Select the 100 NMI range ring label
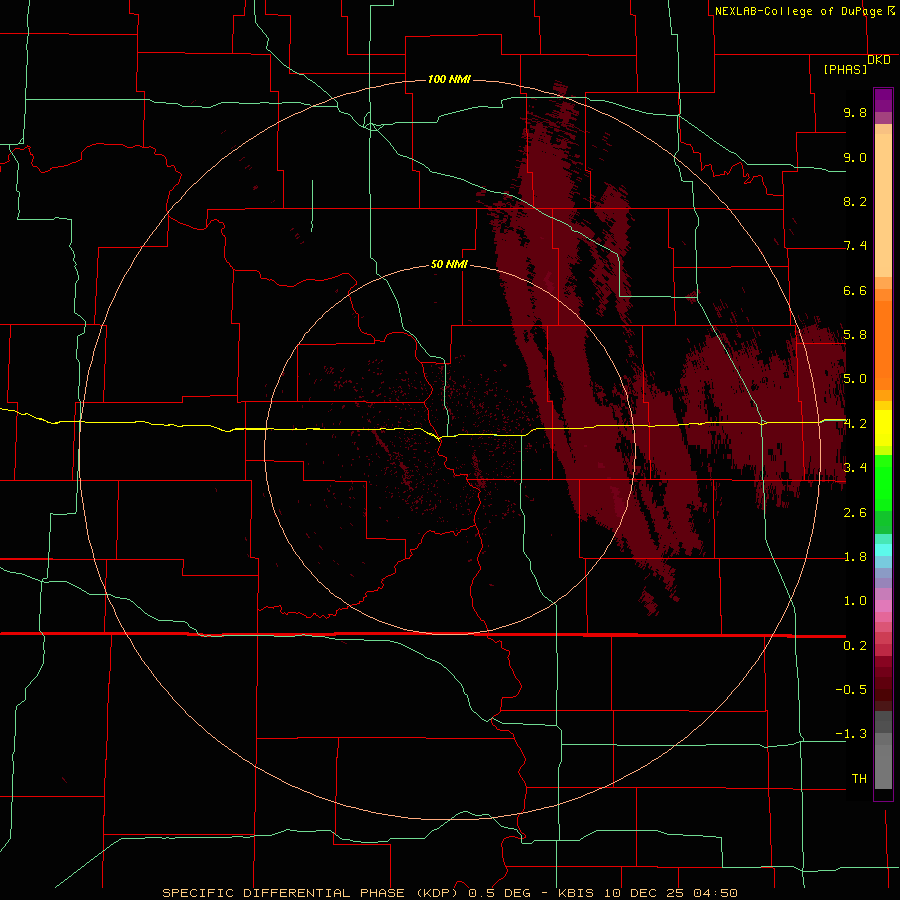Viewport: 900px width, 900px height. [449, 79]
